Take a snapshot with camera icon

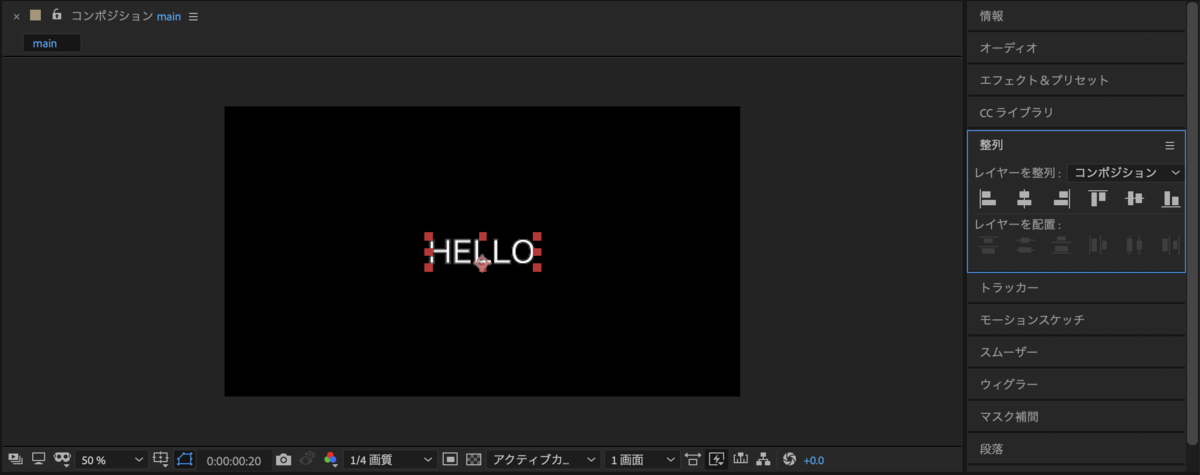(284, 459)
